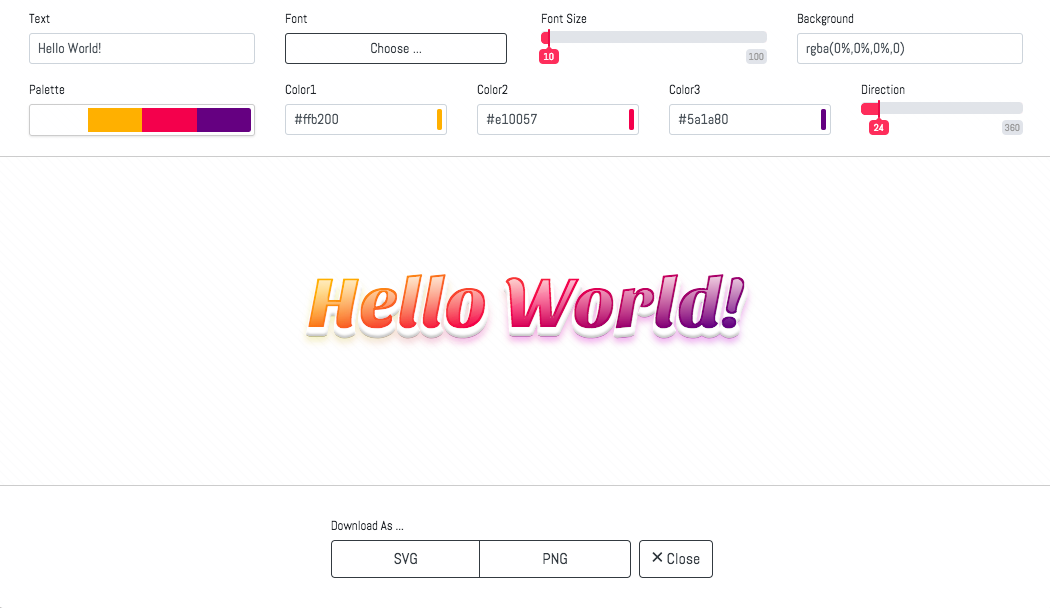This screenshot has height=608, width=1050.
Task: Open the font chooser dialog
Action: tap(395, 48)
